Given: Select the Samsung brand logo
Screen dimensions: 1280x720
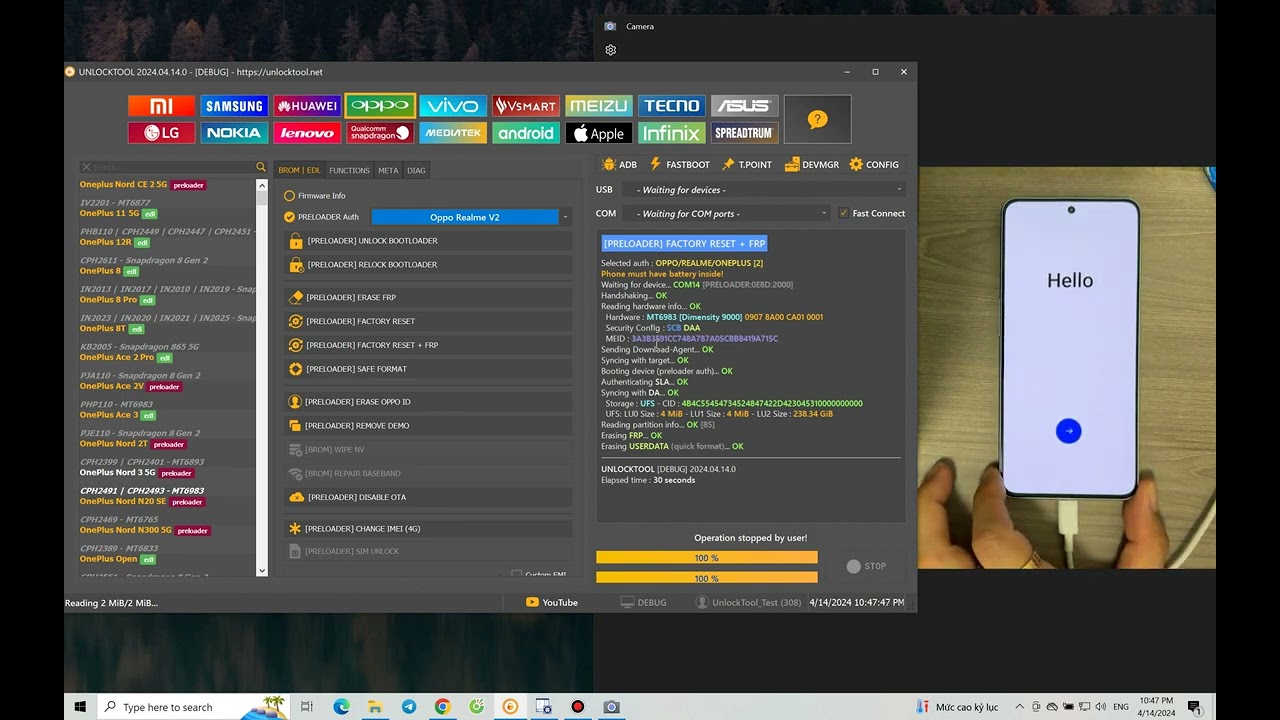Looking at the screenshot, I should point(234,106).
